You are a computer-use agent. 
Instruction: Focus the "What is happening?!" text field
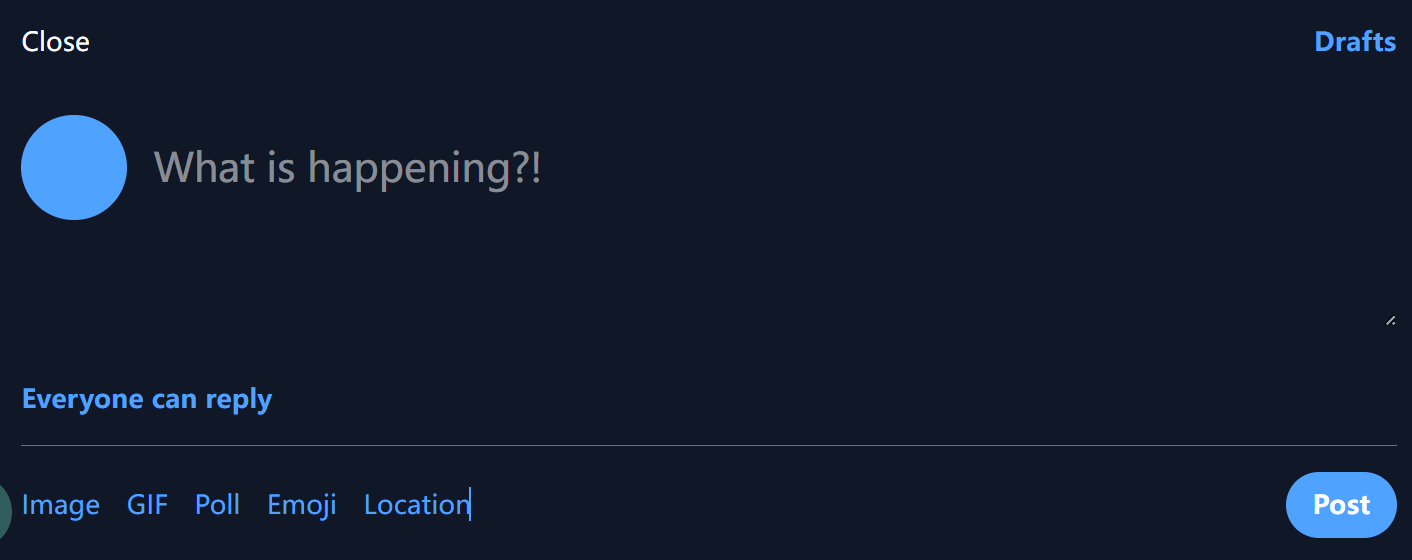774,218
